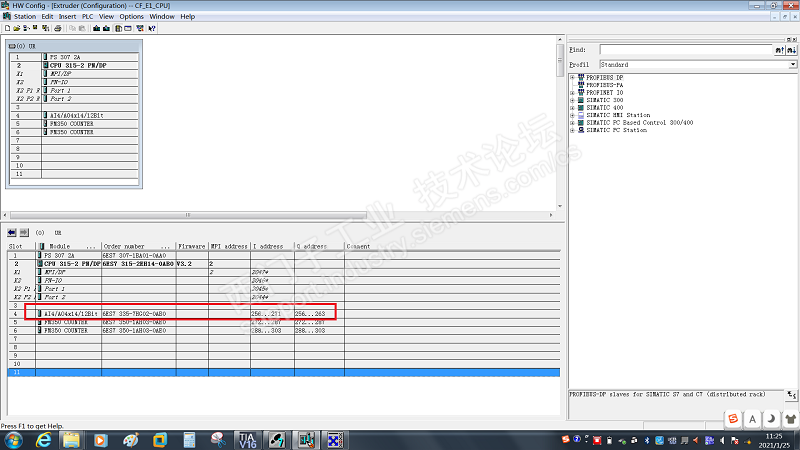Select AI4/AO4x14/12Bit in the rack view
This screenshot has width=800, height=450.
point(77,115)
